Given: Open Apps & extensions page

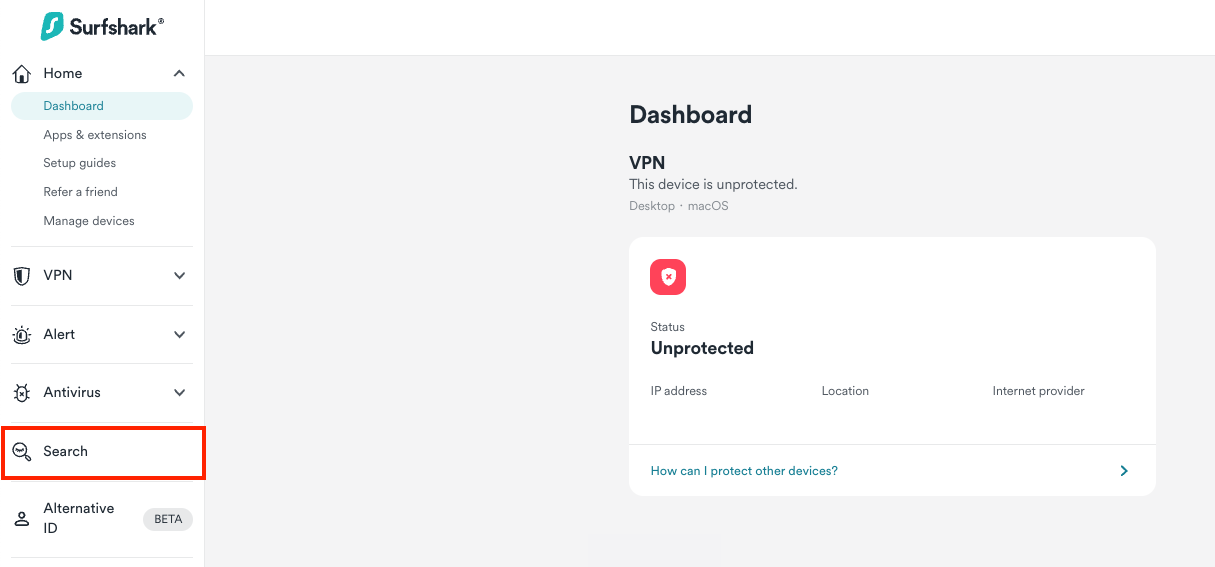Looking at the screenshot, I should pos(95,135).
